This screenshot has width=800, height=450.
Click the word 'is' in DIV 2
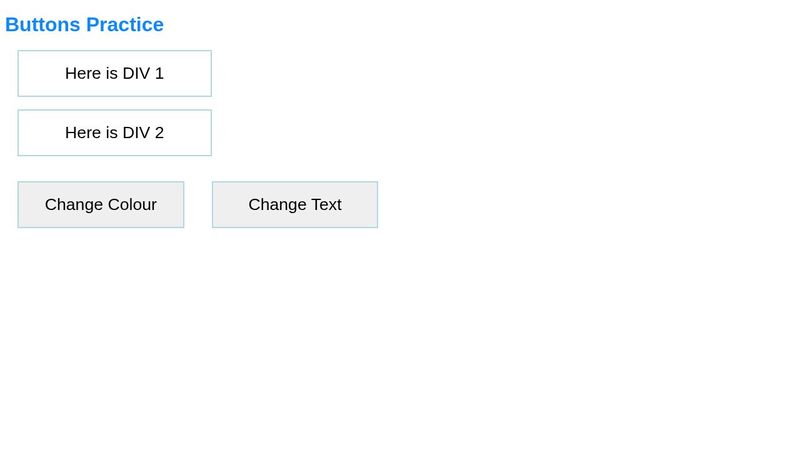(111, 133)
